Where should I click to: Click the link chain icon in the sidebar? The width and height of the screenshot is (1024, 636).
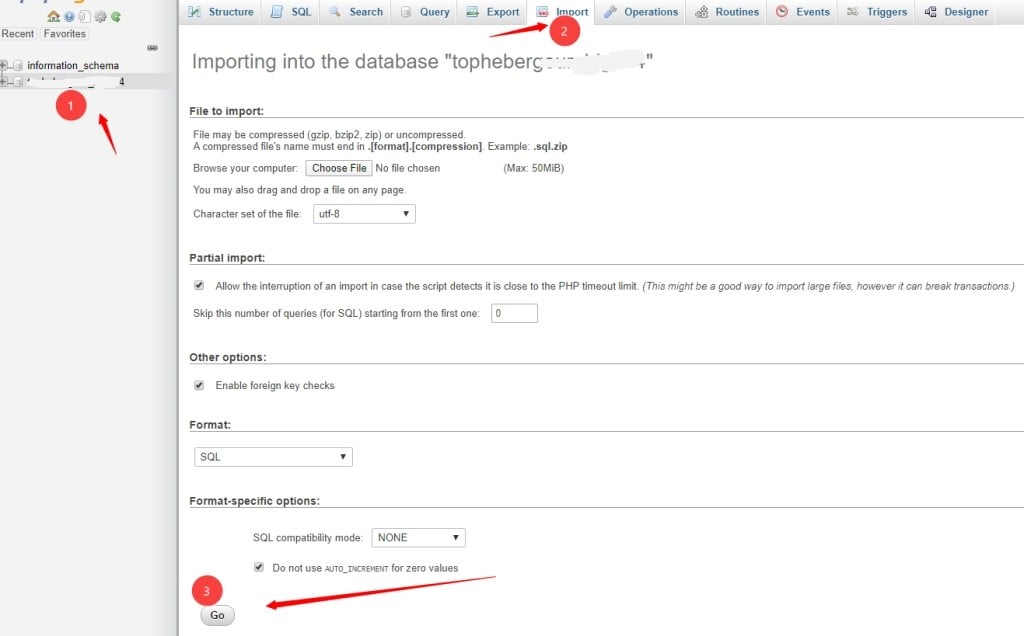152,48
